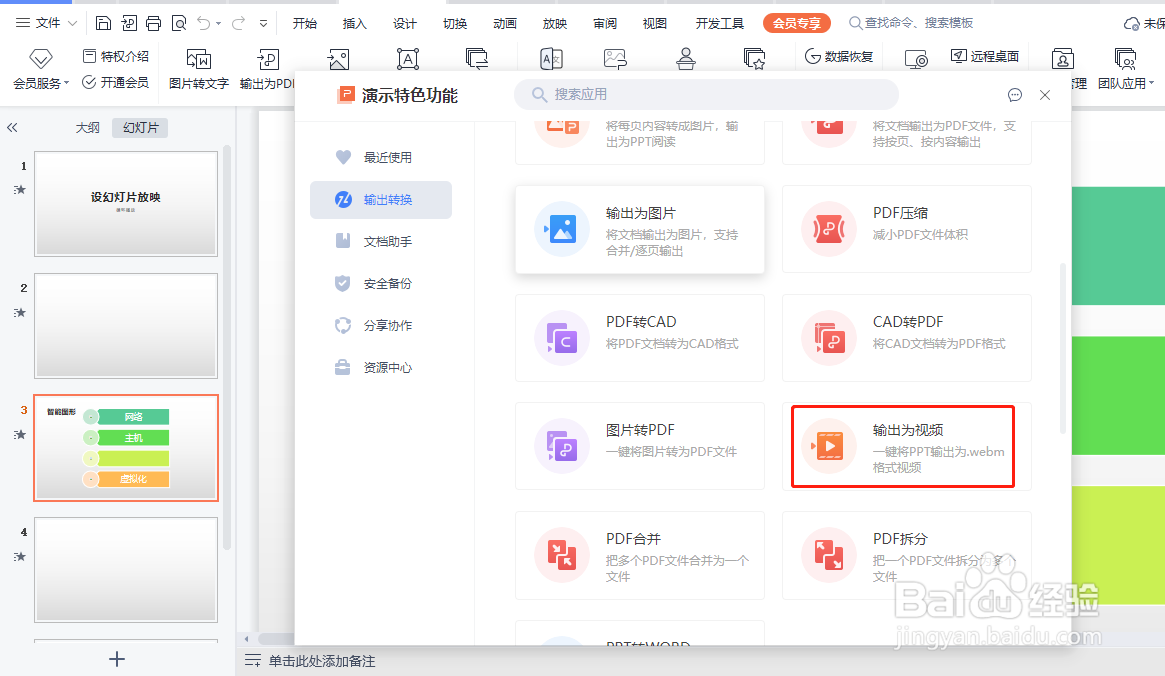
Task: Click the 搜索应用 search field
Action: tap(707, 94)
